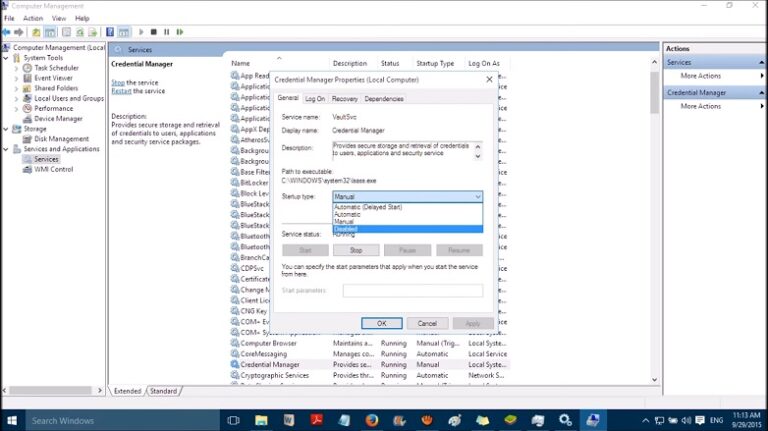This screenshot has width=768, height=431.
Task: Click the Restart Service toolbar icon
Action: [x=178, y=32]
